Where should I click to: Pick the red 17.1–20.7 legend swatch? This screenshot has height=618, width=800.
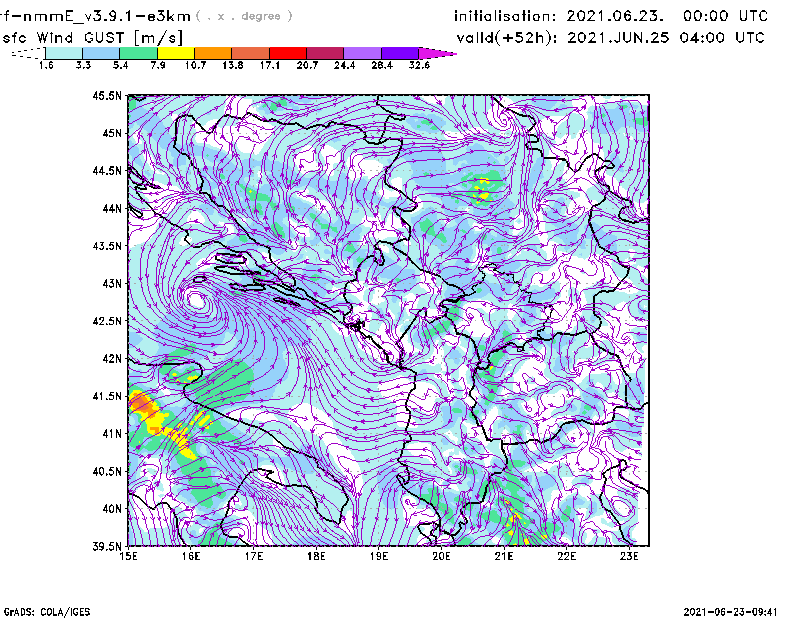point(288,53)
